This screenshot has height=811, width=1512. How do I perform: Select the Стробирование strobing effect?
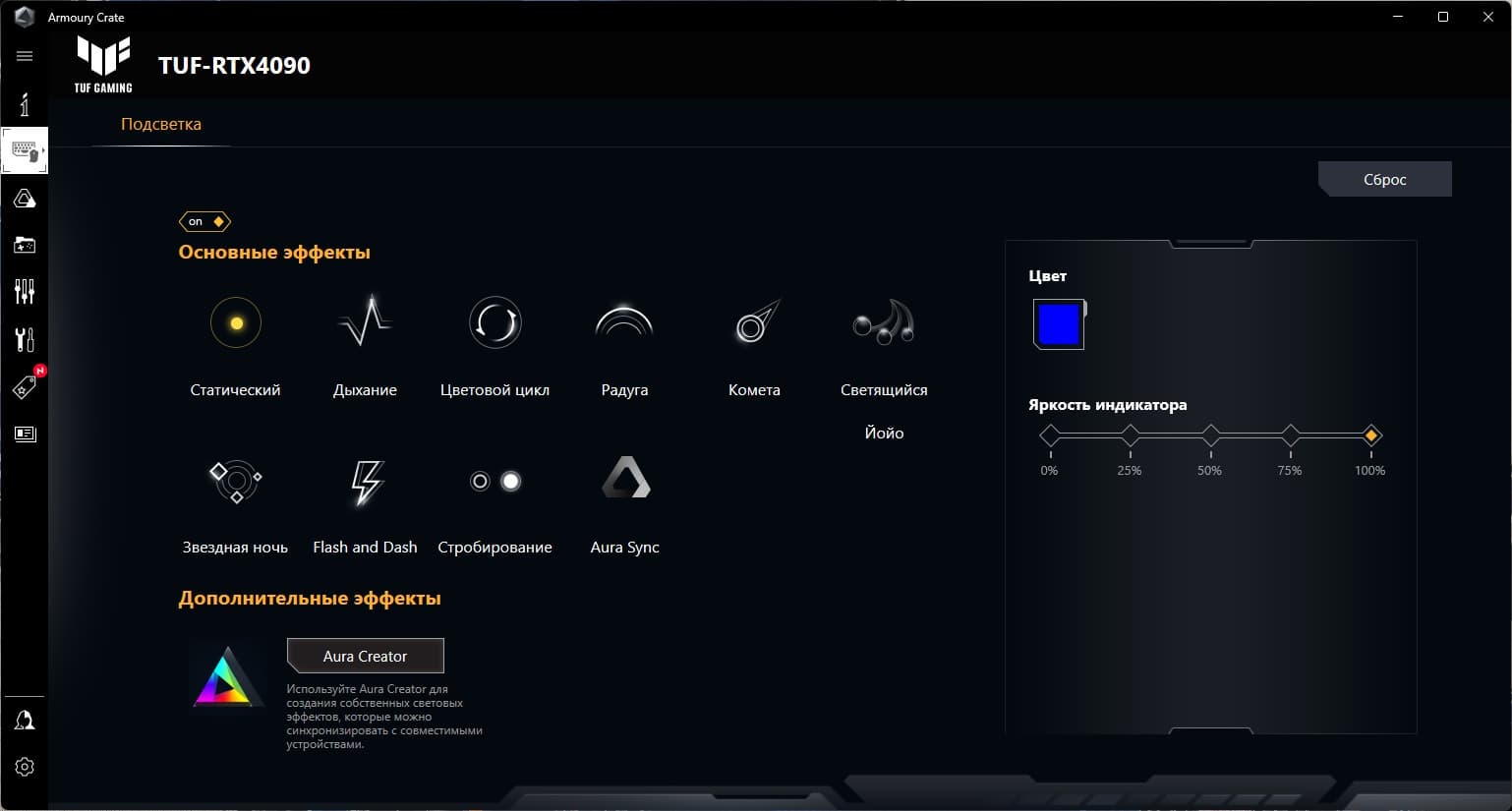click(x=494, y=481)
